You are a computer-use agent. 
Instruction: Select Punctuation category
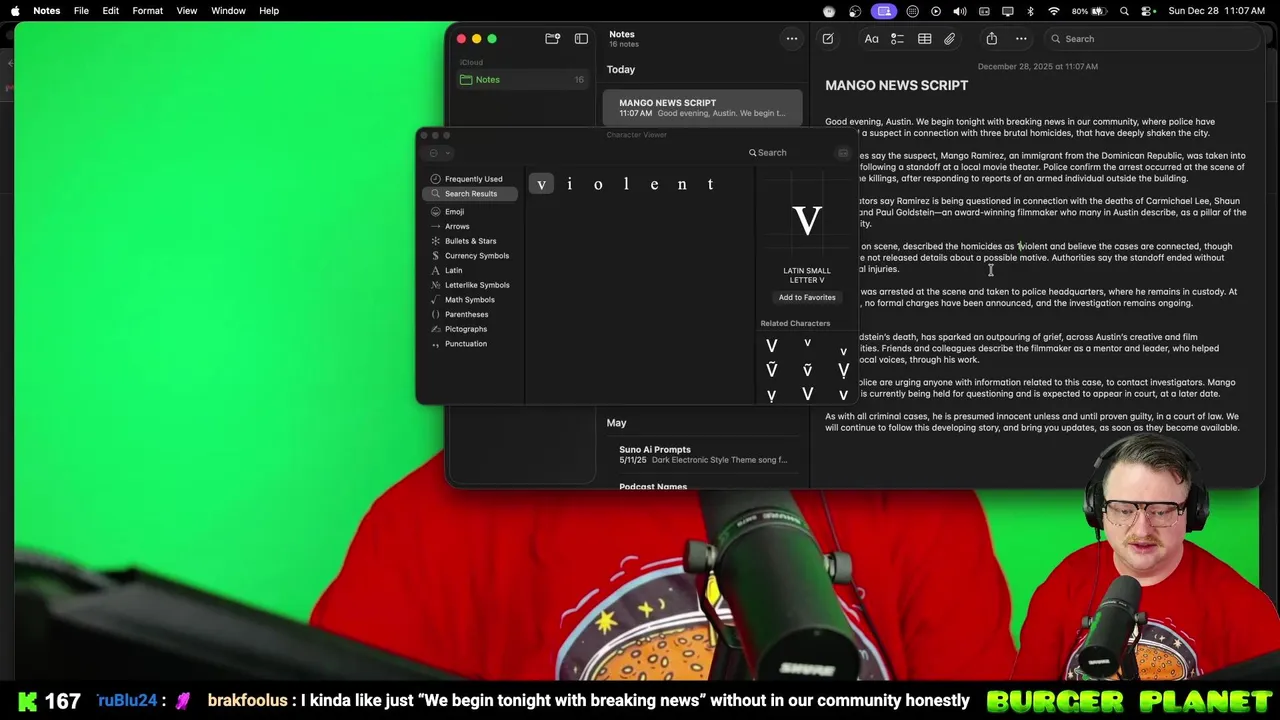pos(470,344)
